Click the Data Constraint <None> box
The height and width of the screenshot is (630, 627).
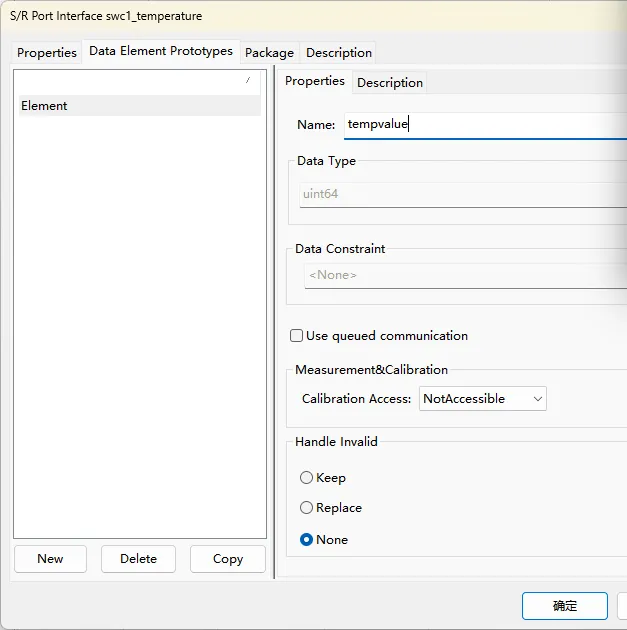[460, 275]
